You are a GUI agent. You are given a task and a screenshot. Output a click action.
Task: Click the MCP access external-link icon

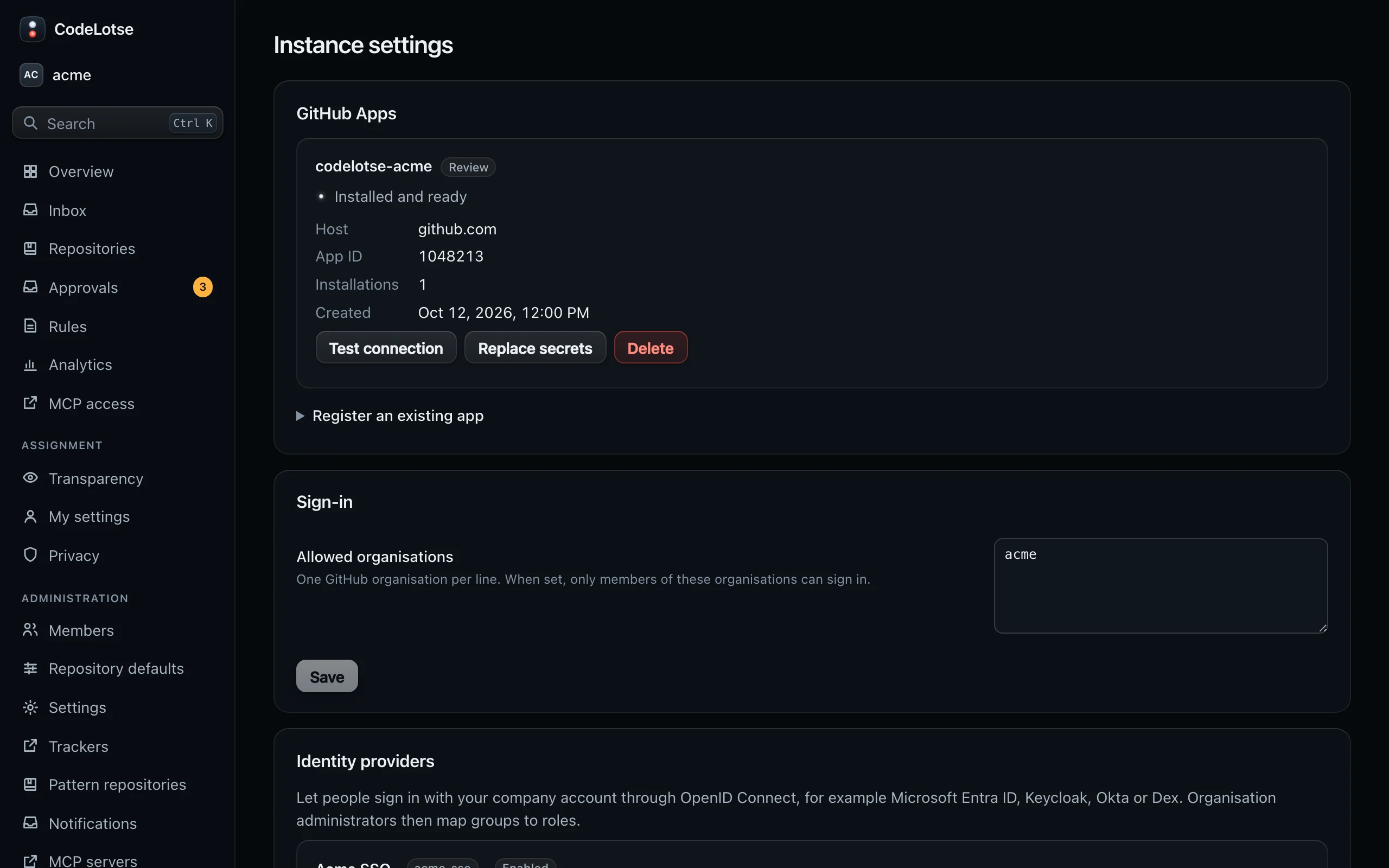pos(30,403)
